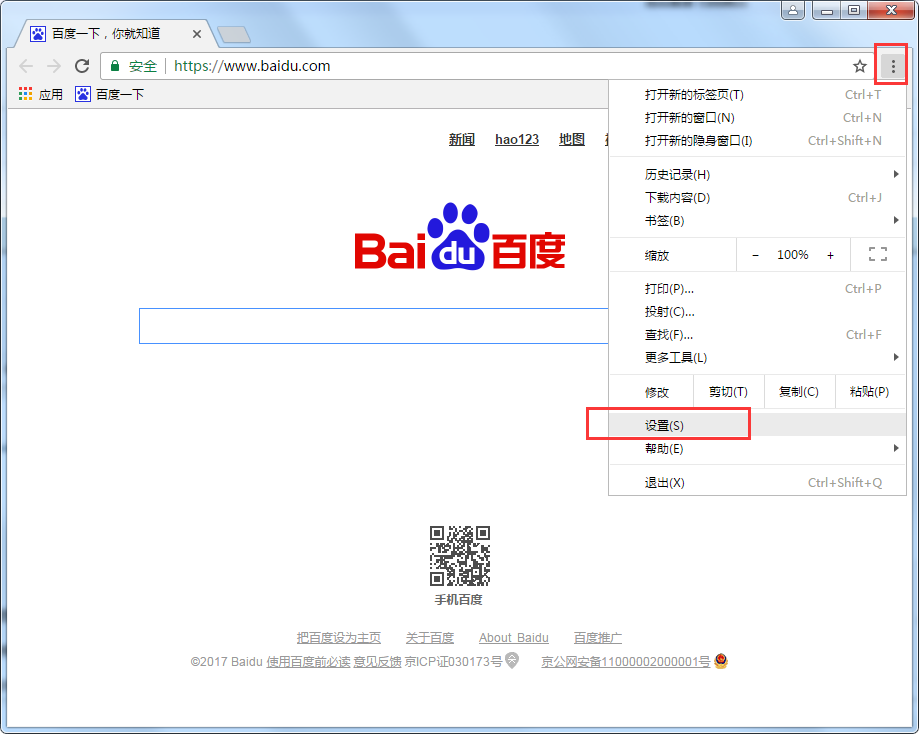
Task: Decrease zoom with the minus button
Action: click(756, 254)
